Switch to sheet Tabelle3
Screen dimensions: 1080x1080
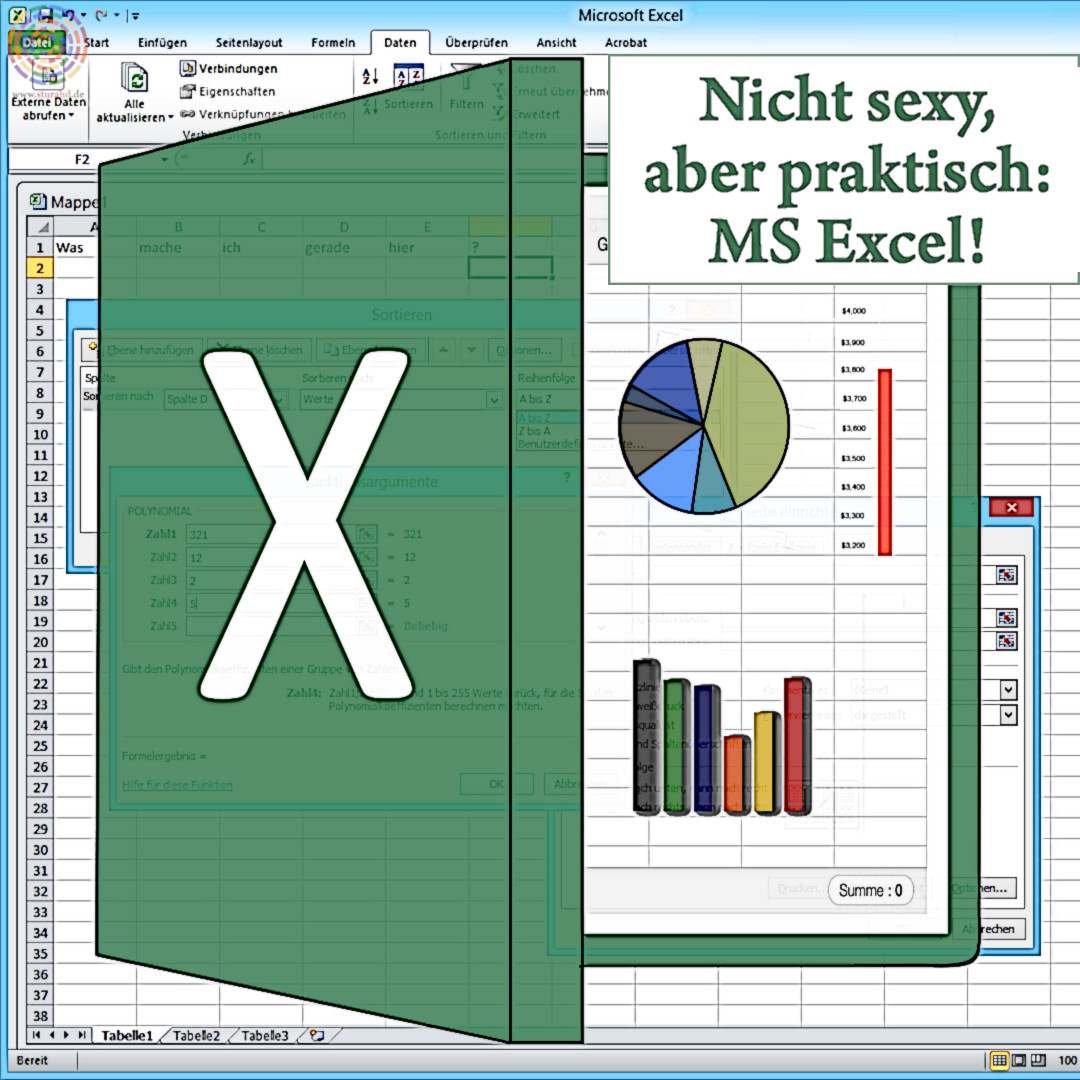(x=265, y=1035)
